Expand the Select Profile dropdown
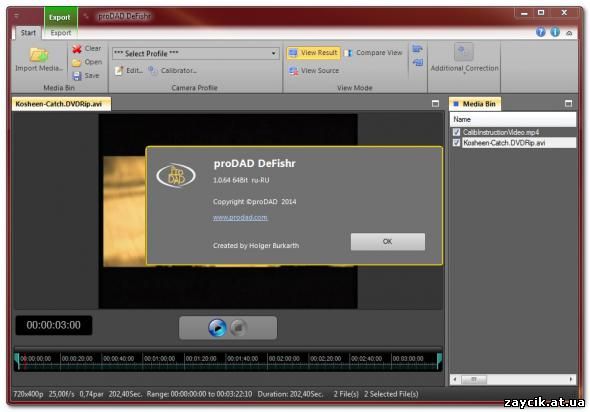 (274, 53)
